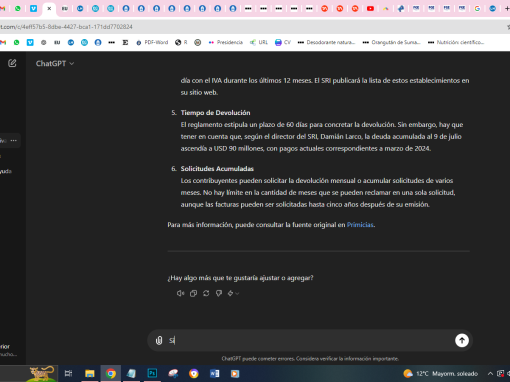Open the URL bookmark
The width and height of the screenshot is (510, 382).
pos(259,42)
